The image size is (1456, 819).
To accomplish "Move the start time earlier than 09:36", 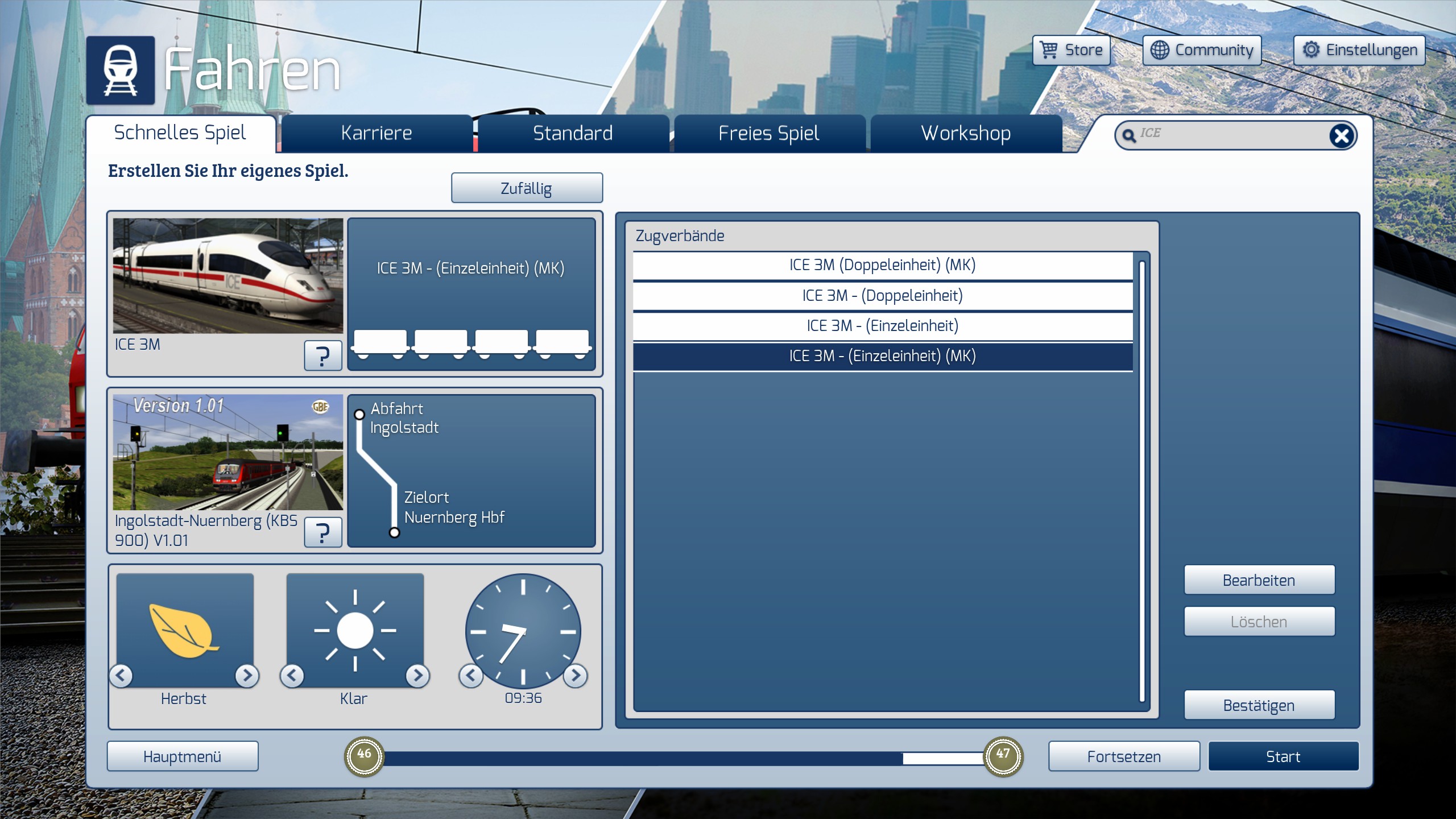I will pos(471,675).
